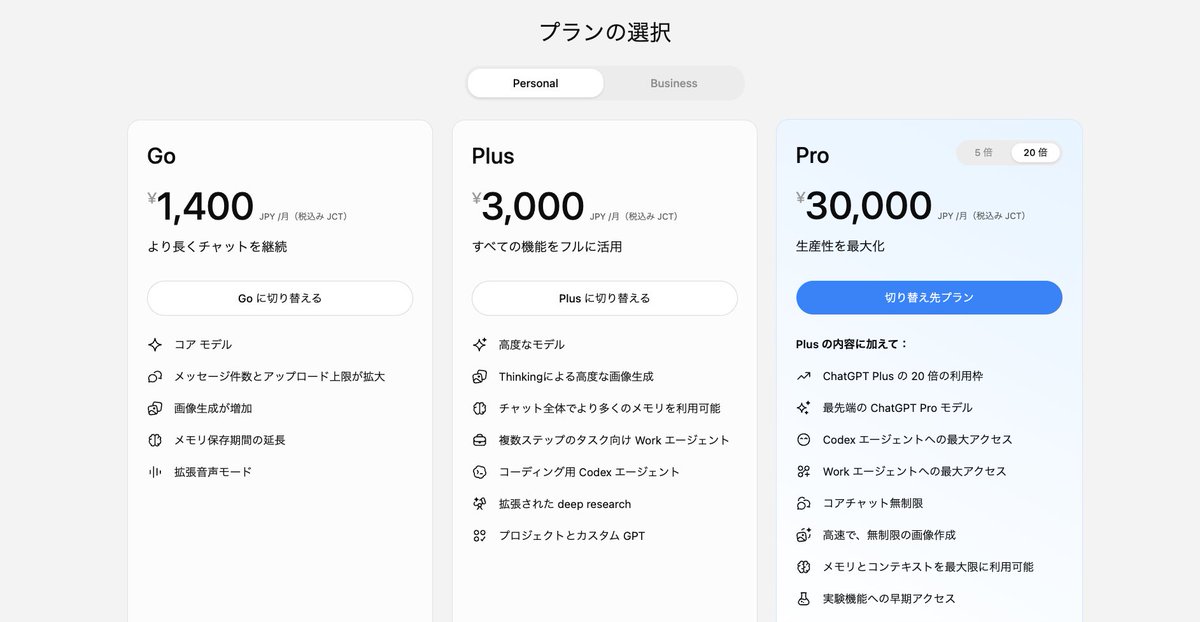The image size is (1200, 622).
Task: Switch to the Business plans tab
Action: (674, 83)
